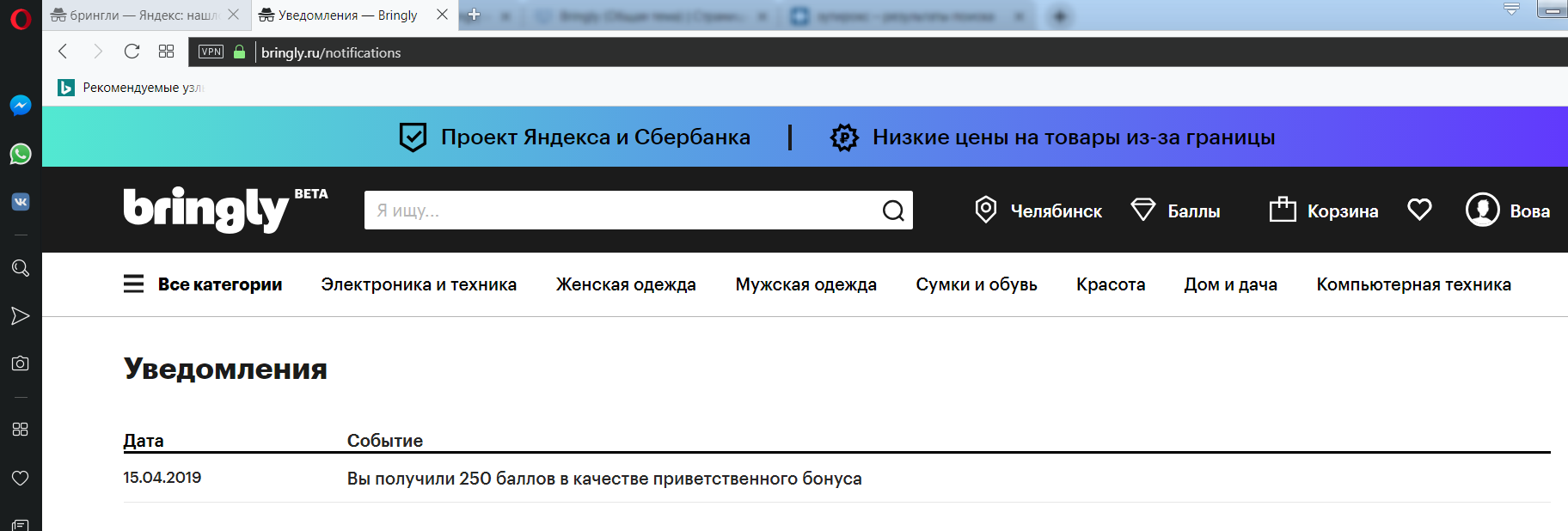This screenshot has height=531, width=1568.
Task: Open the Вова profile menu
Action: coord(1508,210)
